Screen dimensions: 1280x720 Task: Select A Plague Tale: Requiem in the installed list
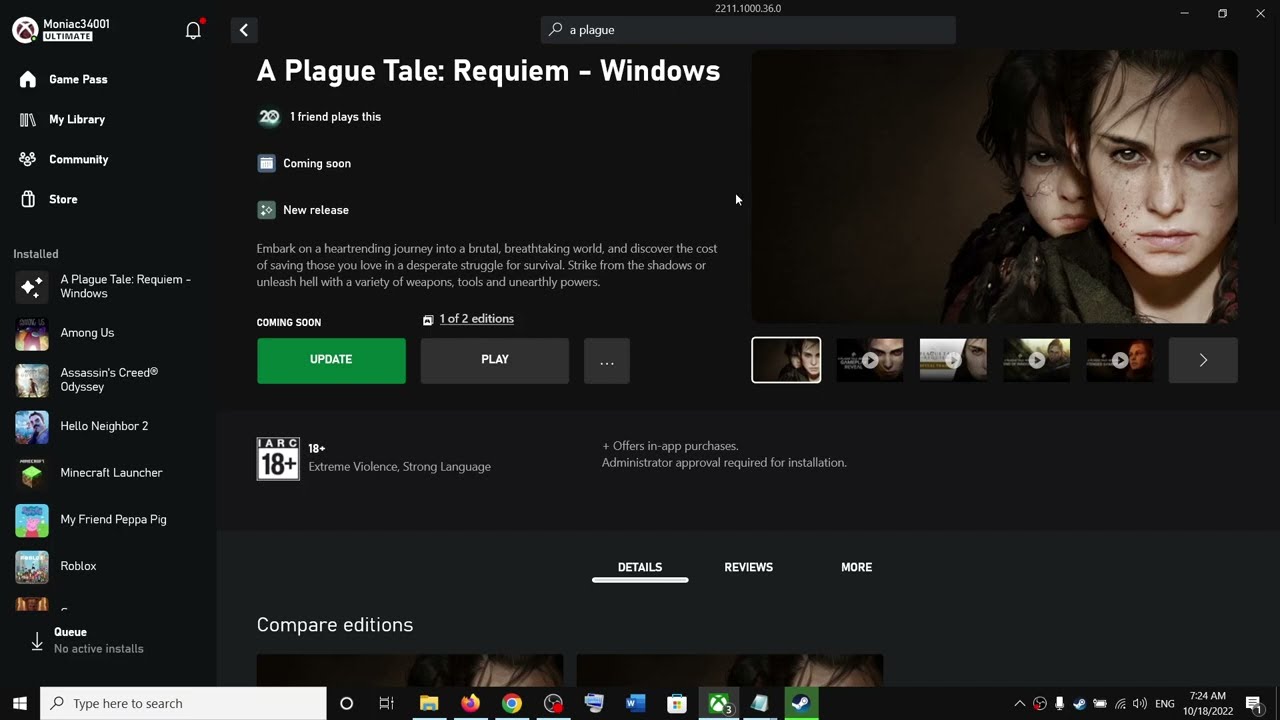click(x=108, y=286)
